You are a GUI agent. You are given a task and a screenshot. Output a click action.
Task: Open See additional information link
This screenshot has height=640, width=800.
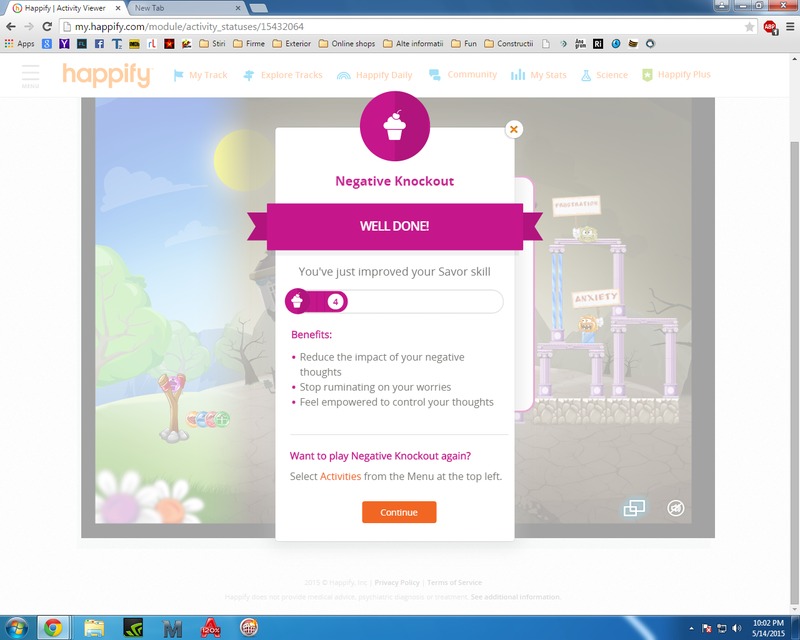click(516, 597)
